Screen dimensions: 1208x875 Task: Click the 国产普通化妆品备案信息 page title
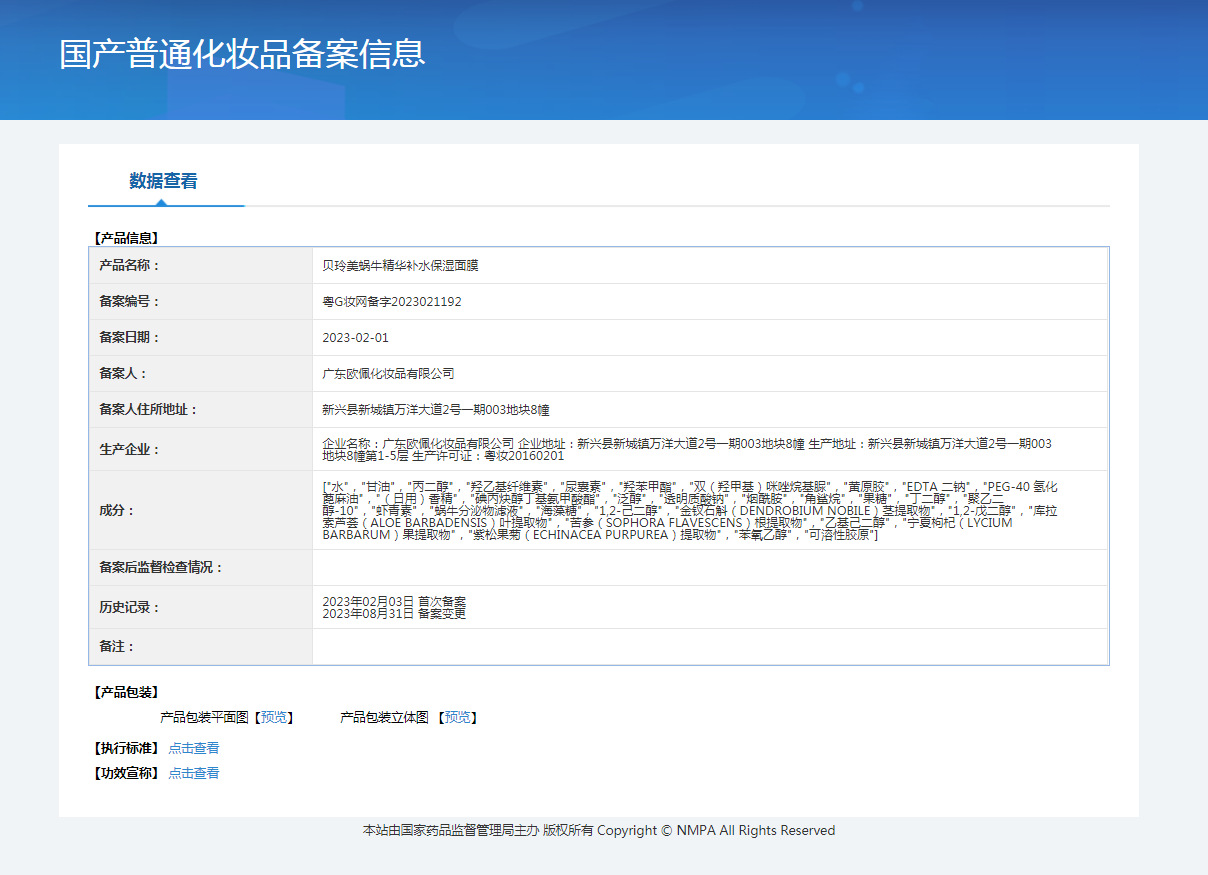click(243, 54)
